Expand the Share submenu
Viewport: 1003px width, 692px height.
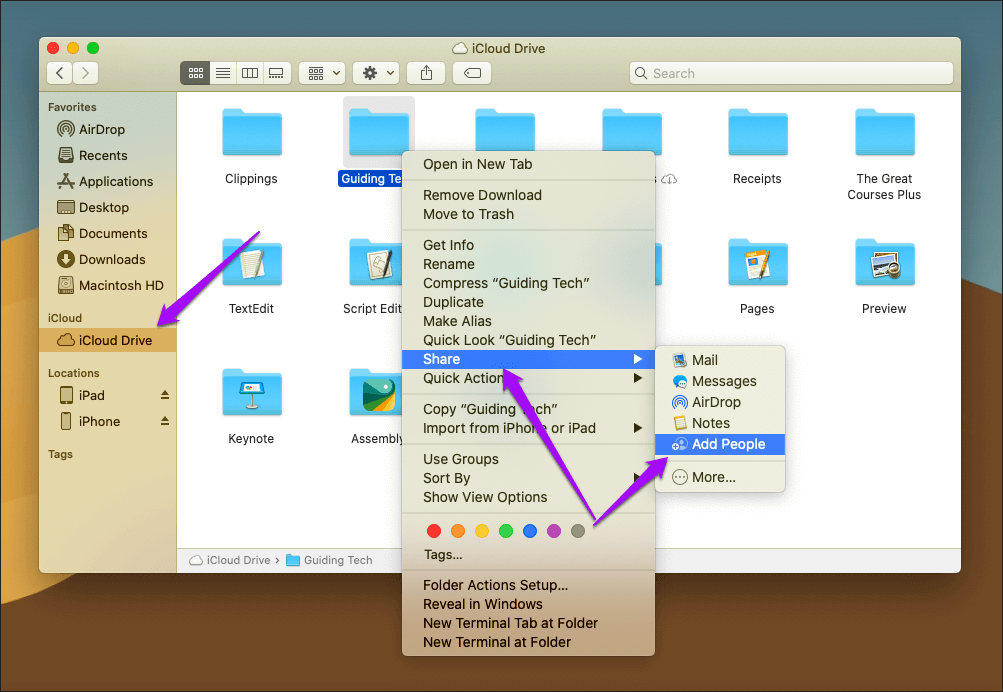point(528,359)
